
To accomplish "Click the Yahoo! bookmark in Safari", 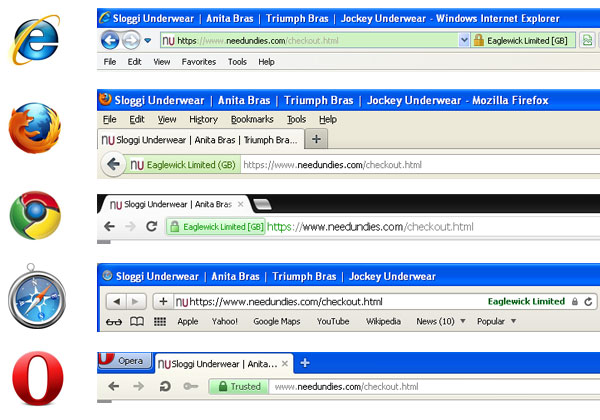I will 225,321.
